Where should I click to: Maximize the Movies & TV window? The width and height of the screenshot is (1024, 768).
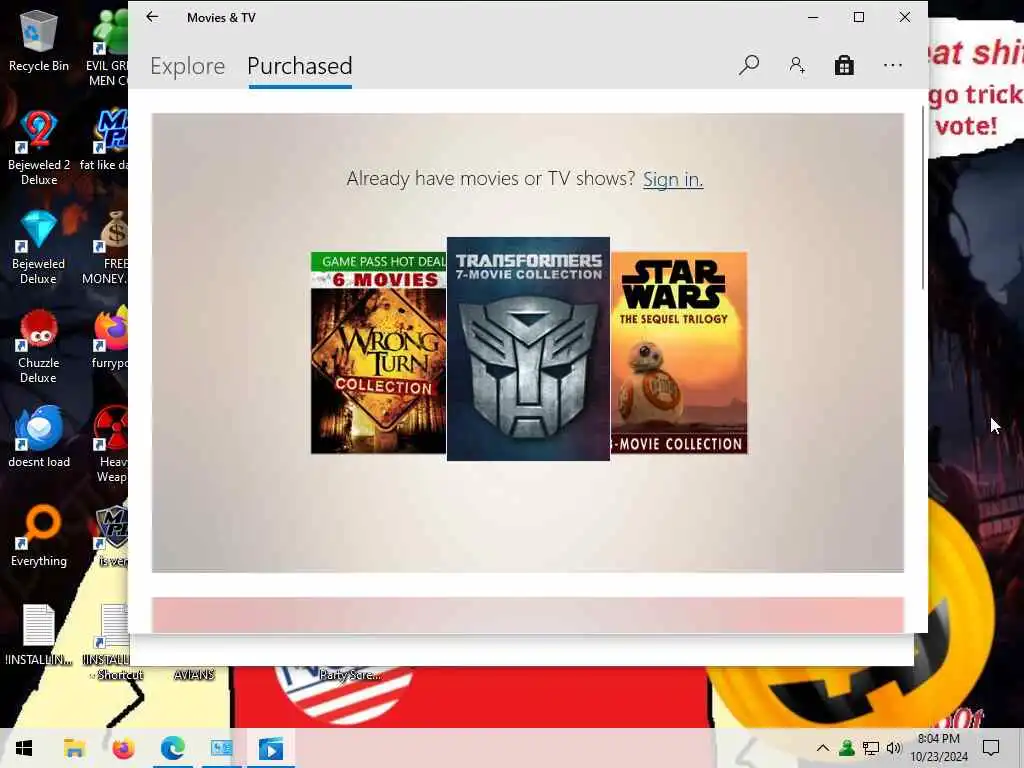click(859, 18)
